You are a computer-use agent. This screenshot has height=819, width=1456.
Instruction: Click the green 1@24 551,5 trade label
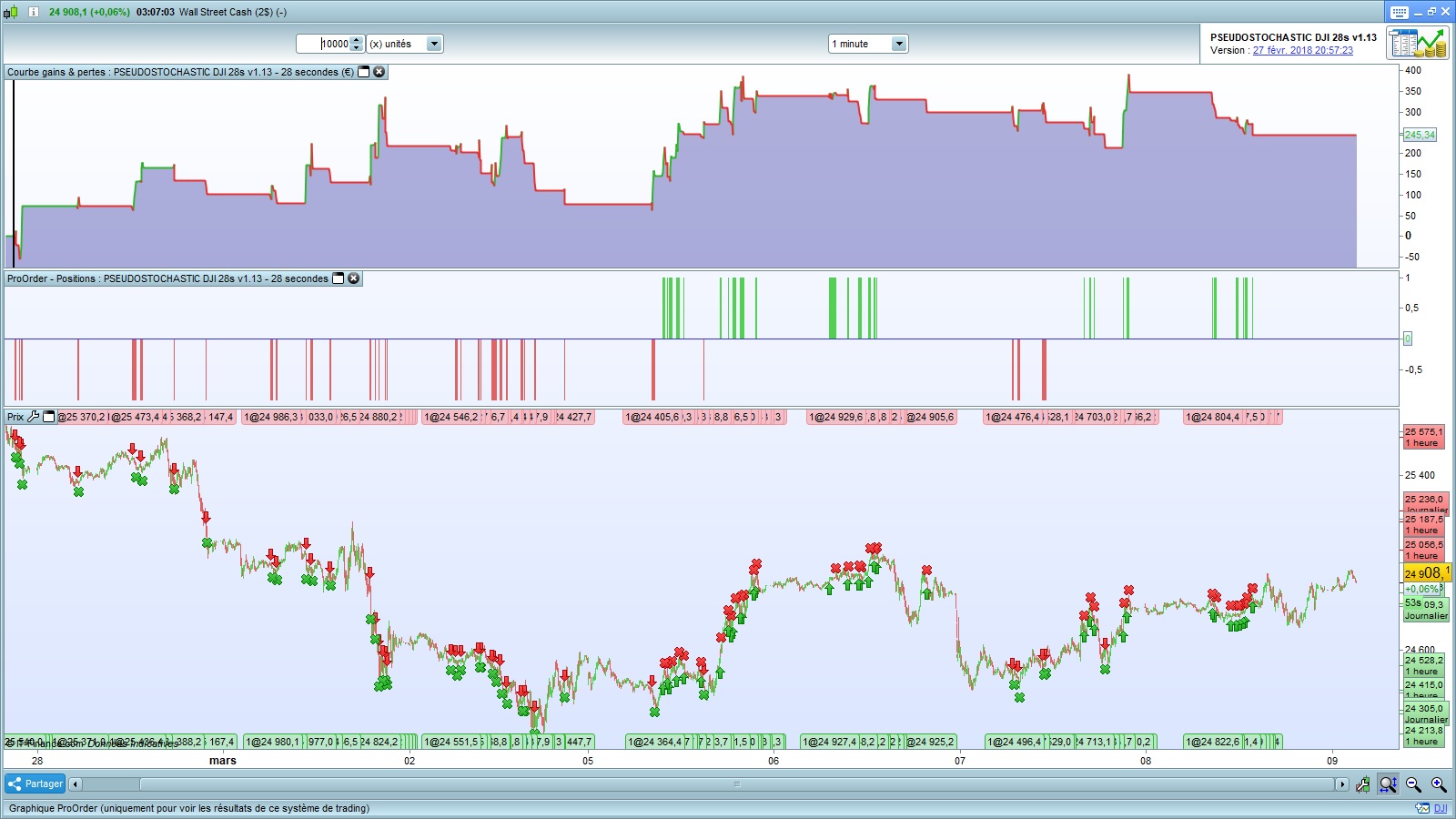(x=450, y=742)
